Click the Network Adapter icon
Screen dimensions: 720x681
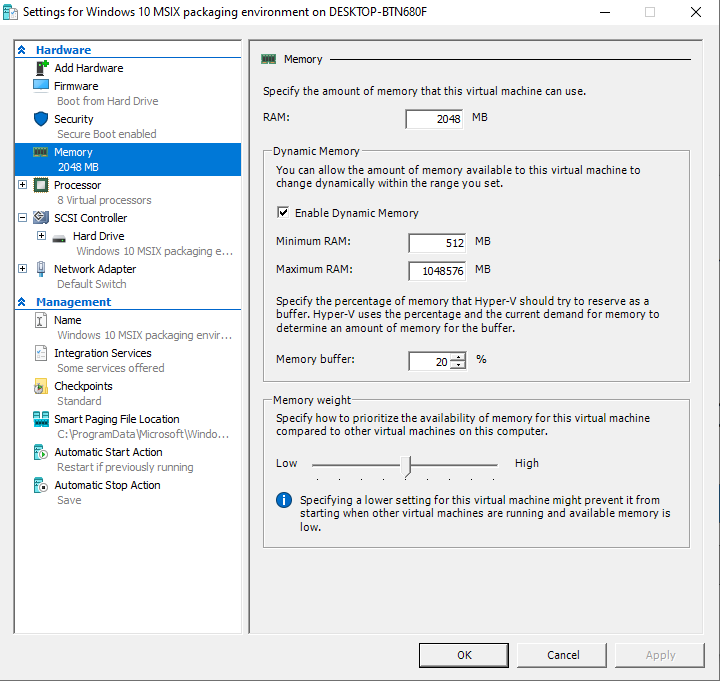click(x=41, y=269)
